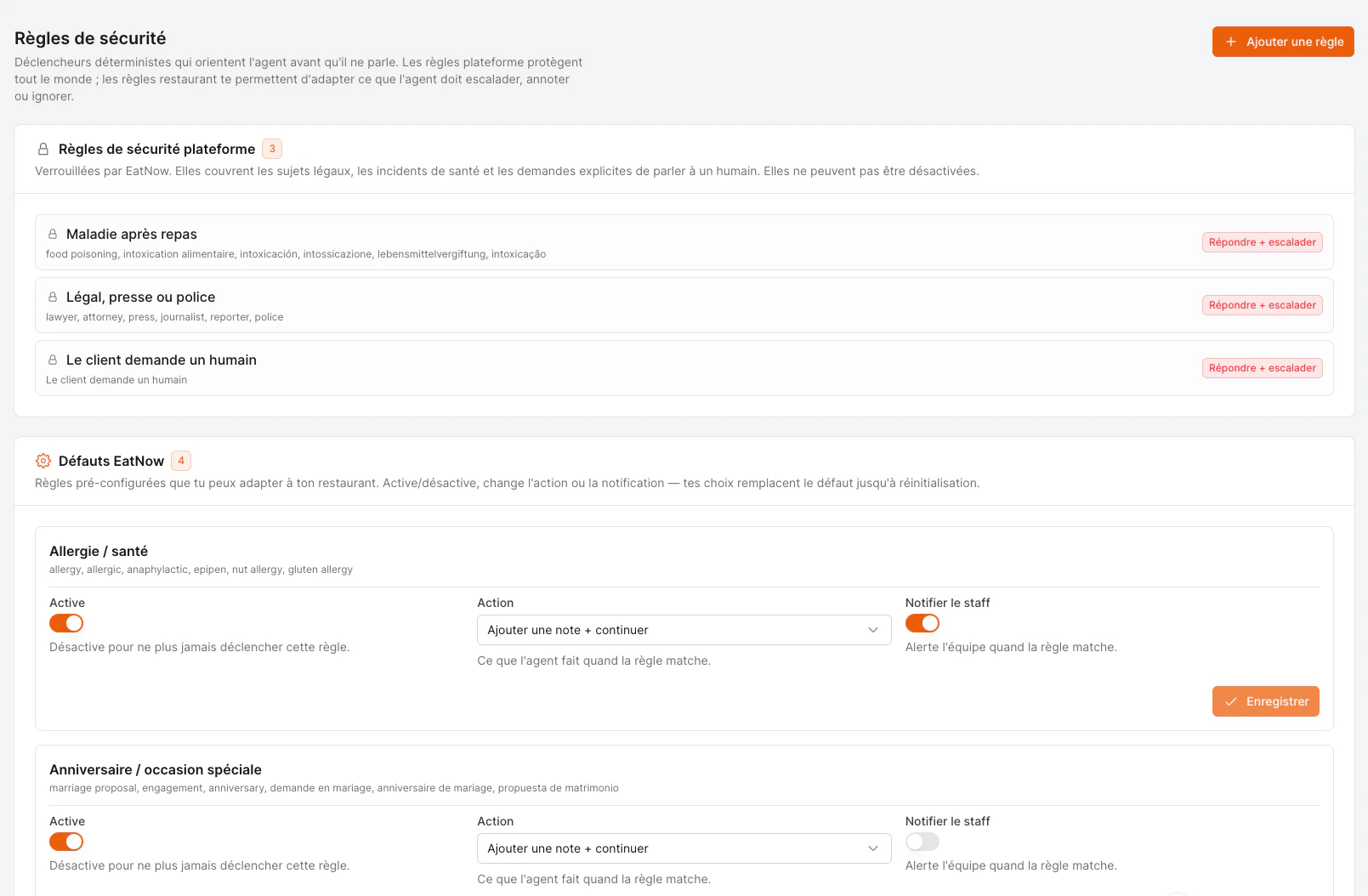Turn off Notifier le staff for Allergie / santé
This screenshot has height=896, width=1368.
point(922,623)
